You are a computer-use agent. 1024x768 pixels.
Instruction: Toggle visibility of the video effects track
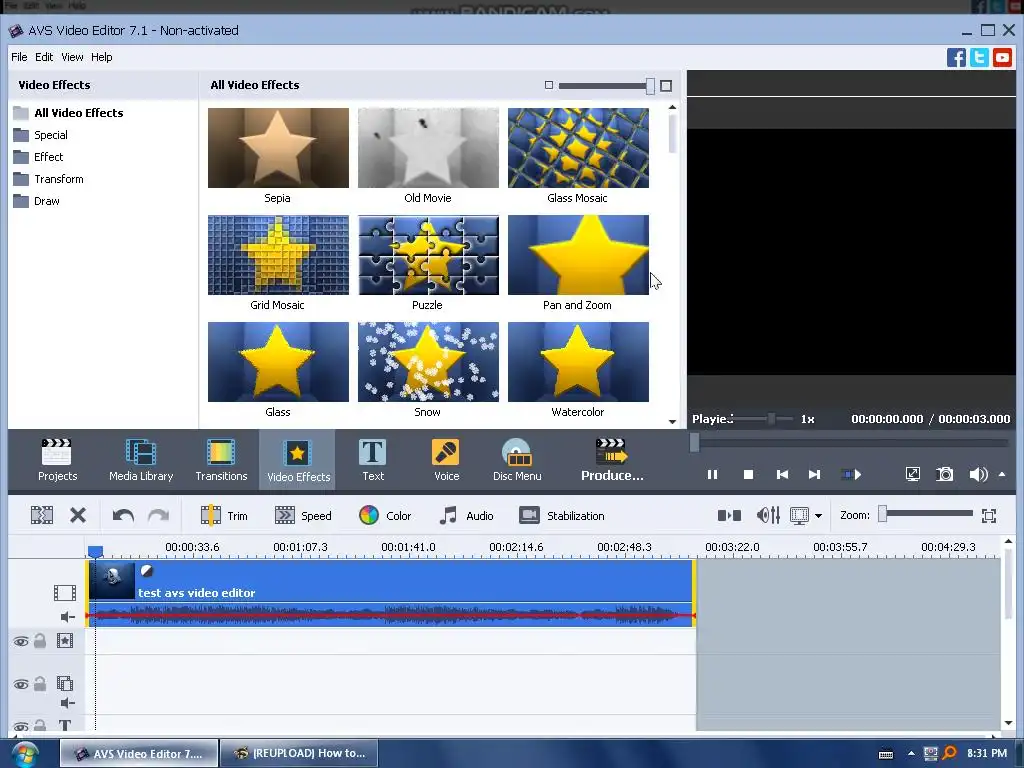[x=21, y=641]
